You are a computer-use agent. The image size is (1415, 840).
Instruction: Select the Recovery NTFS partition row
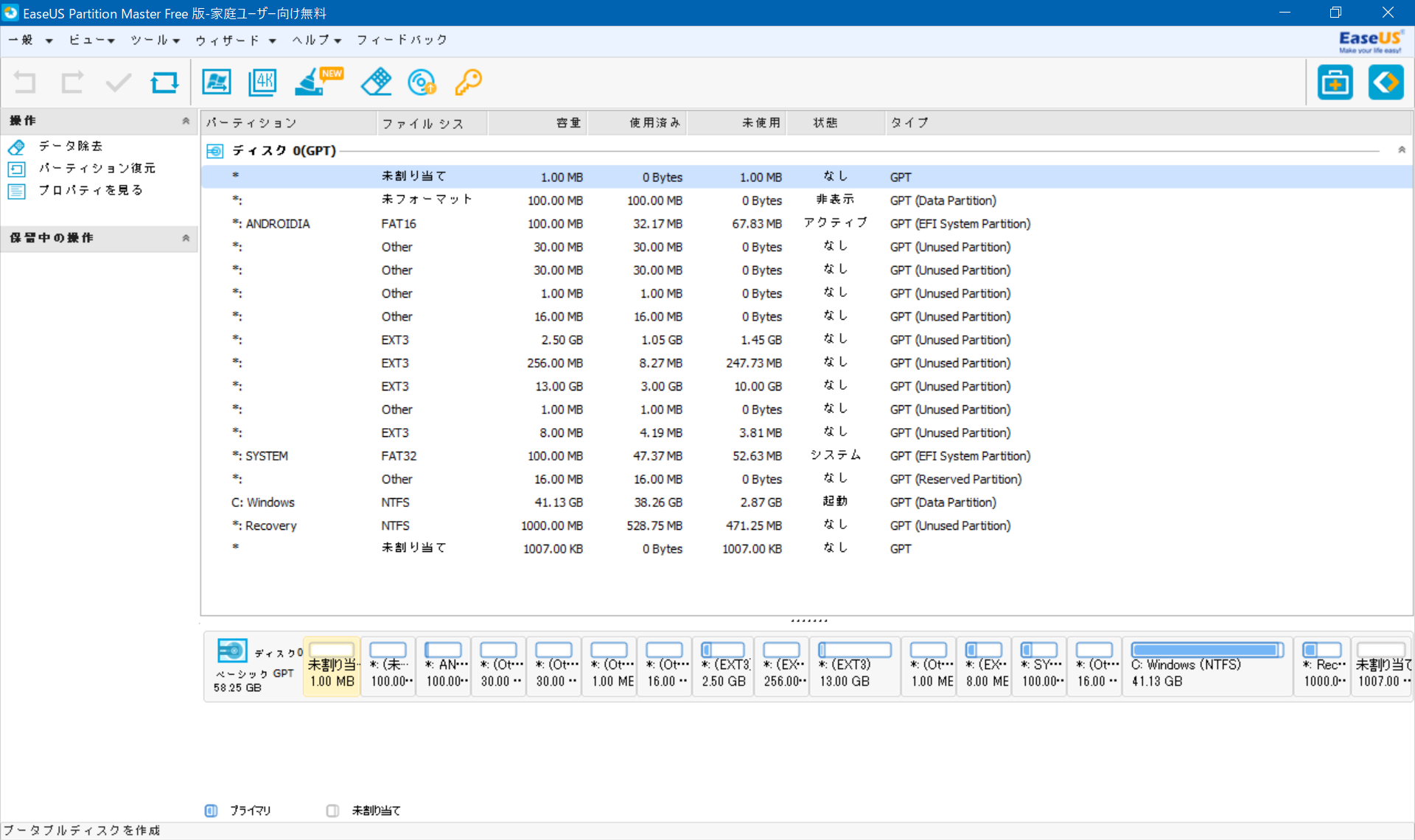click(806, 525)
